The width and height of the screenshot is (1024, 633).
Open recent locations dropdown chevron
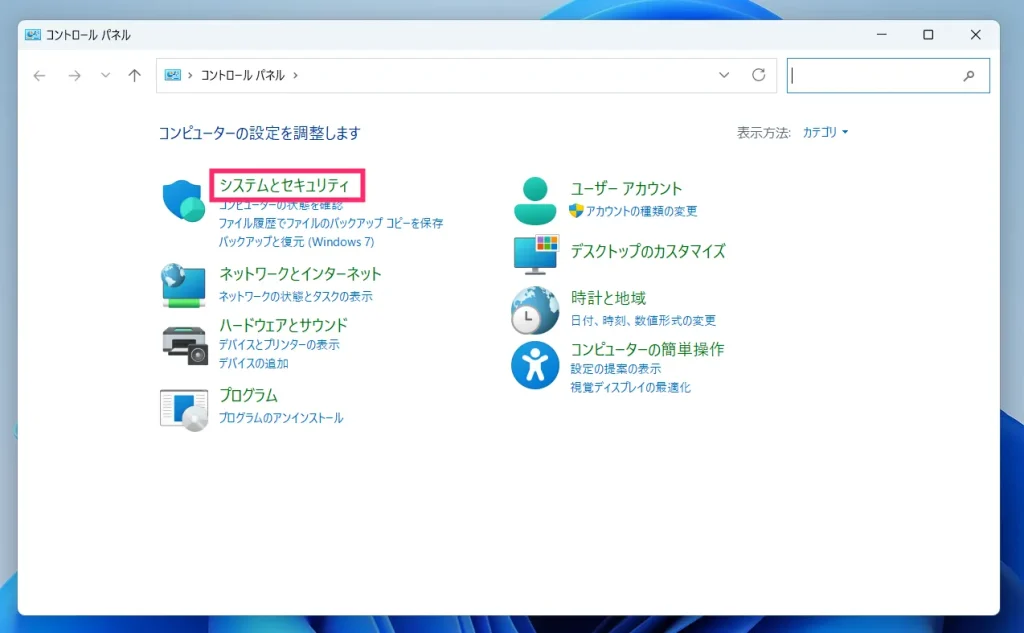105,75
